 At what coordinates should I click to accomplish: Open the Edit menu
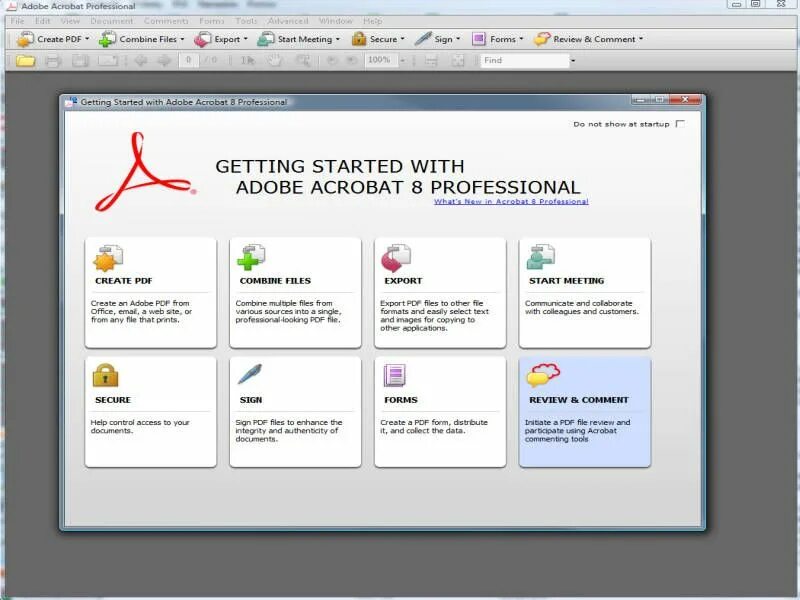[43, 21]
